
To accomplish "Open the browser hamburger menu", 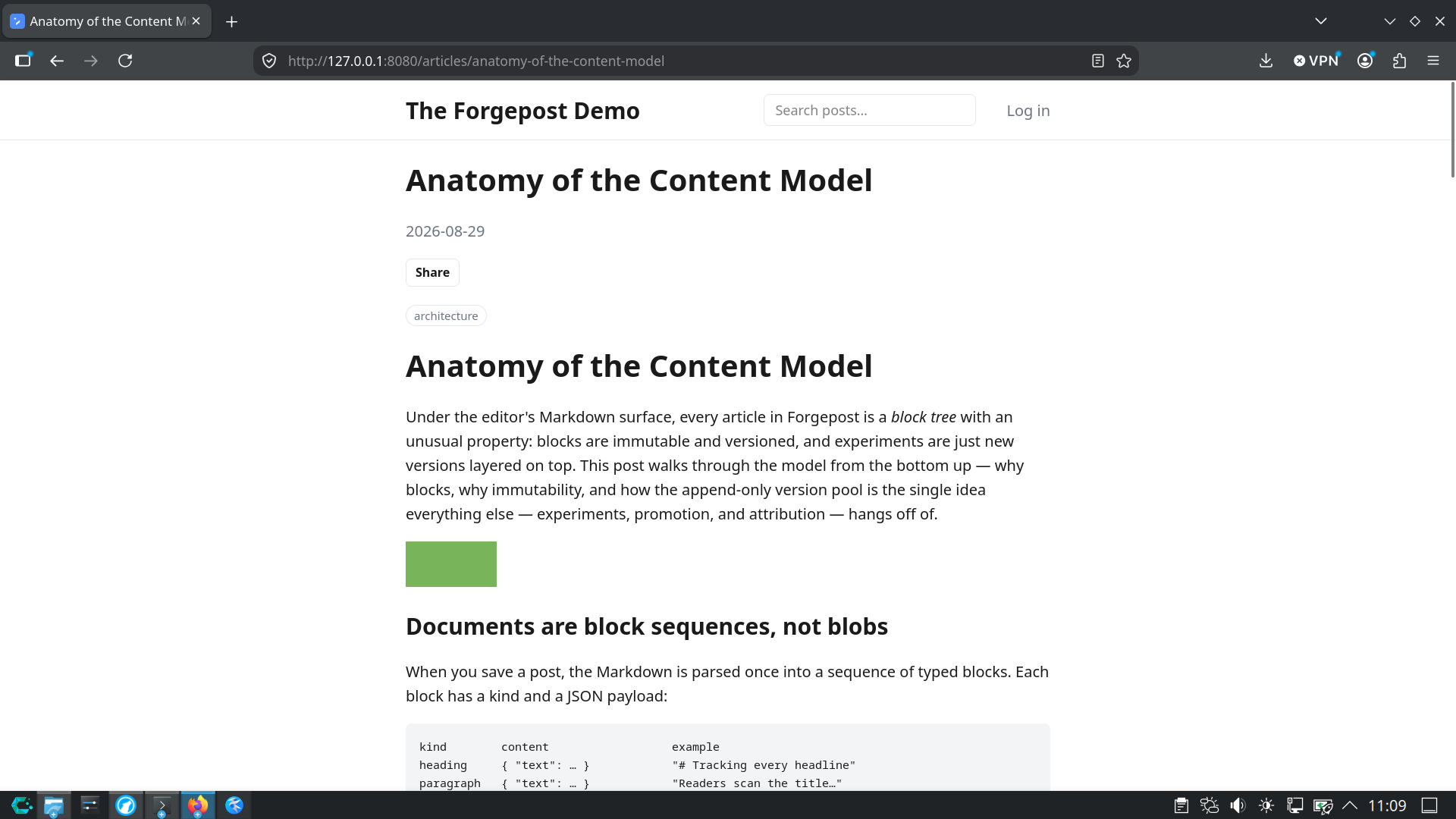I will point(1433,61).
